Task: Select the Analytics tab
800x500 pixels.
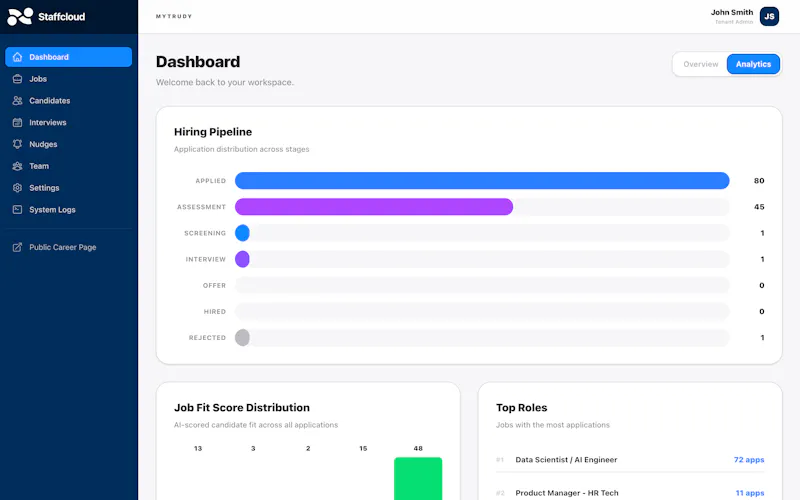Action: [x=753, y=64]
